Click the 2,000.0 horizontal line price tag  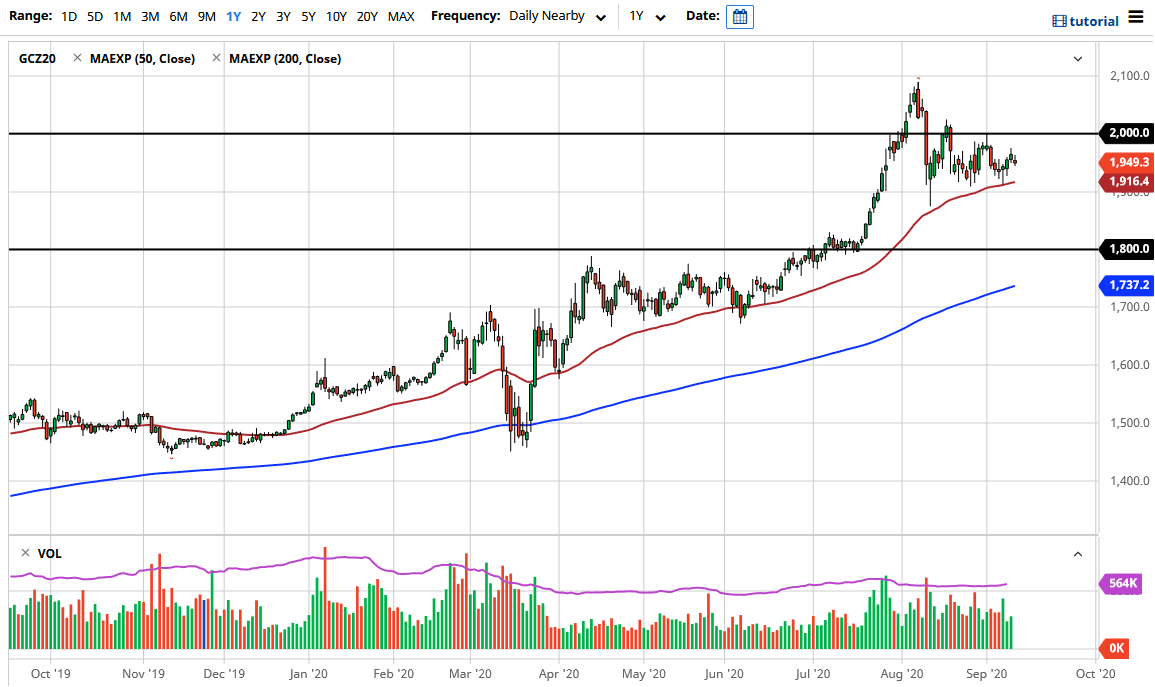coord(1126,133)
